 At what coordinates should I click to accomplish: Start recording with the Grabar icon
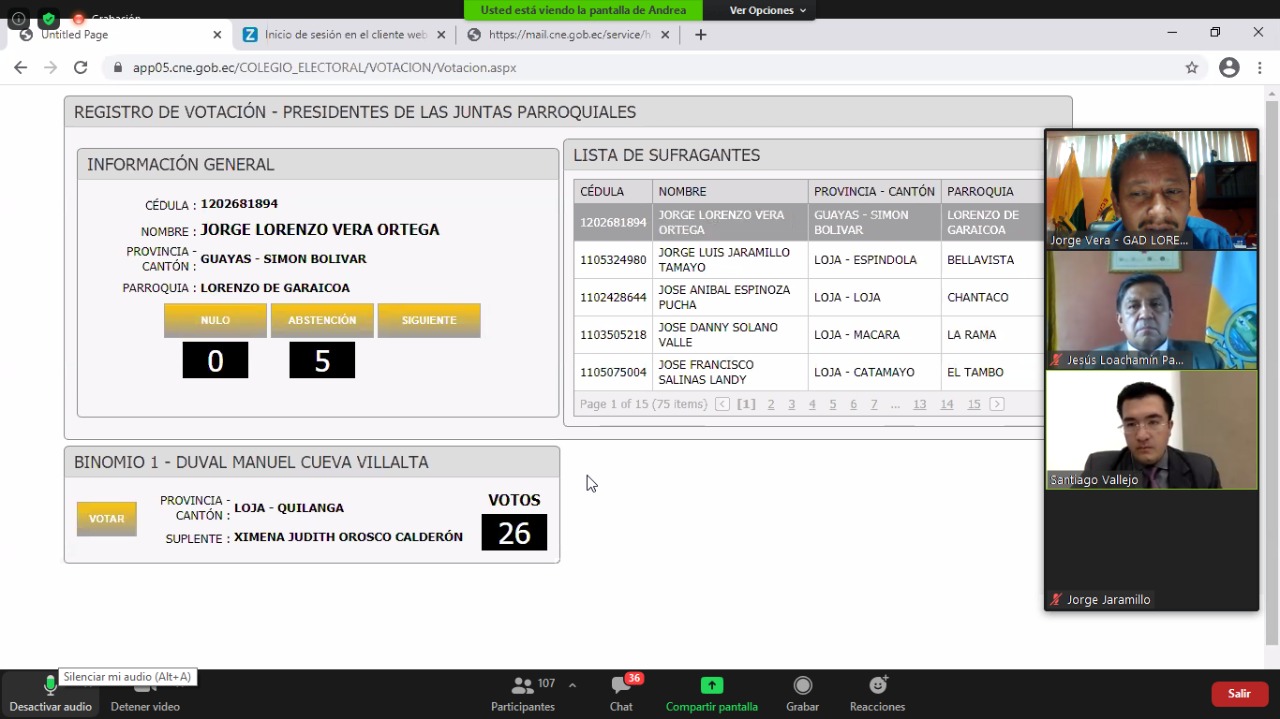point(802,686)
